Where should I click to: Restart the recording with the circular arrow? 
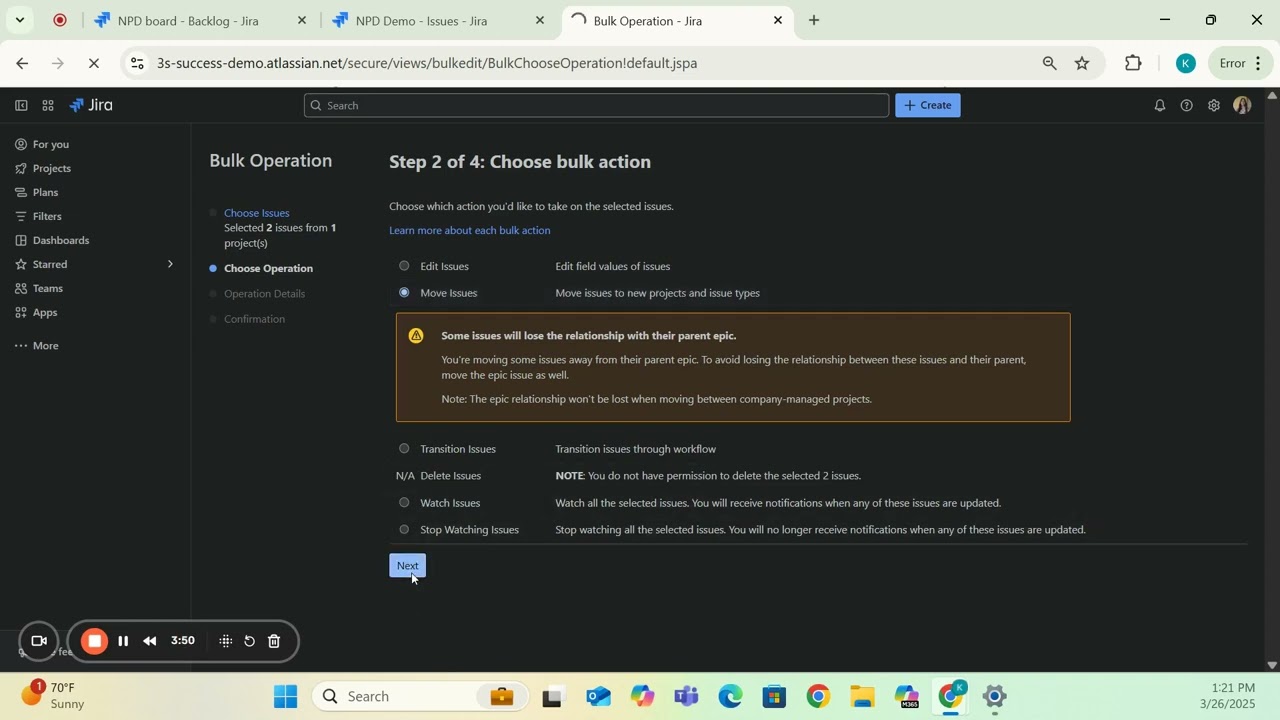pyautogui.click(x=249, y=641)
